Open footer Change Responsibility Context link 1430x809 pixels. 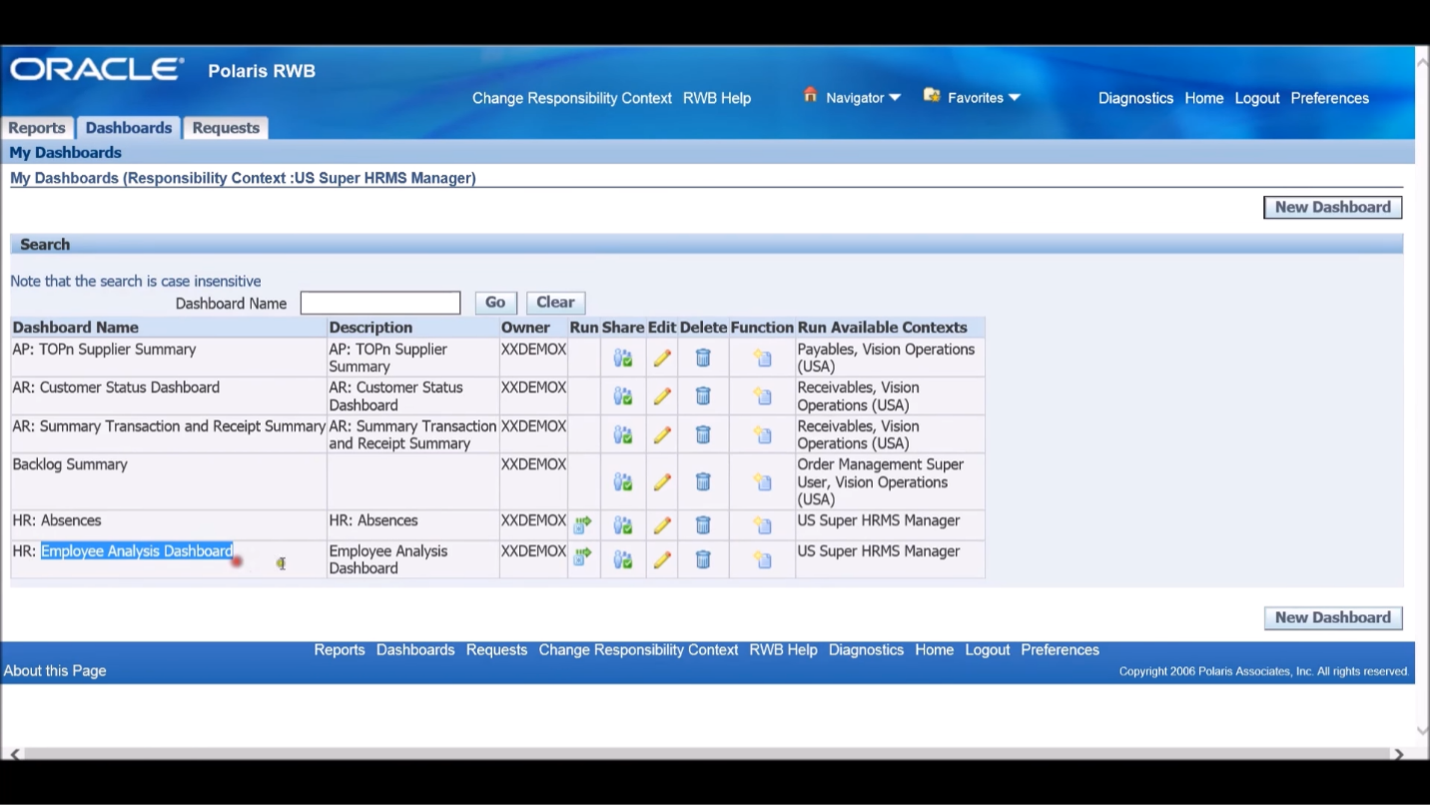point(639,650)
